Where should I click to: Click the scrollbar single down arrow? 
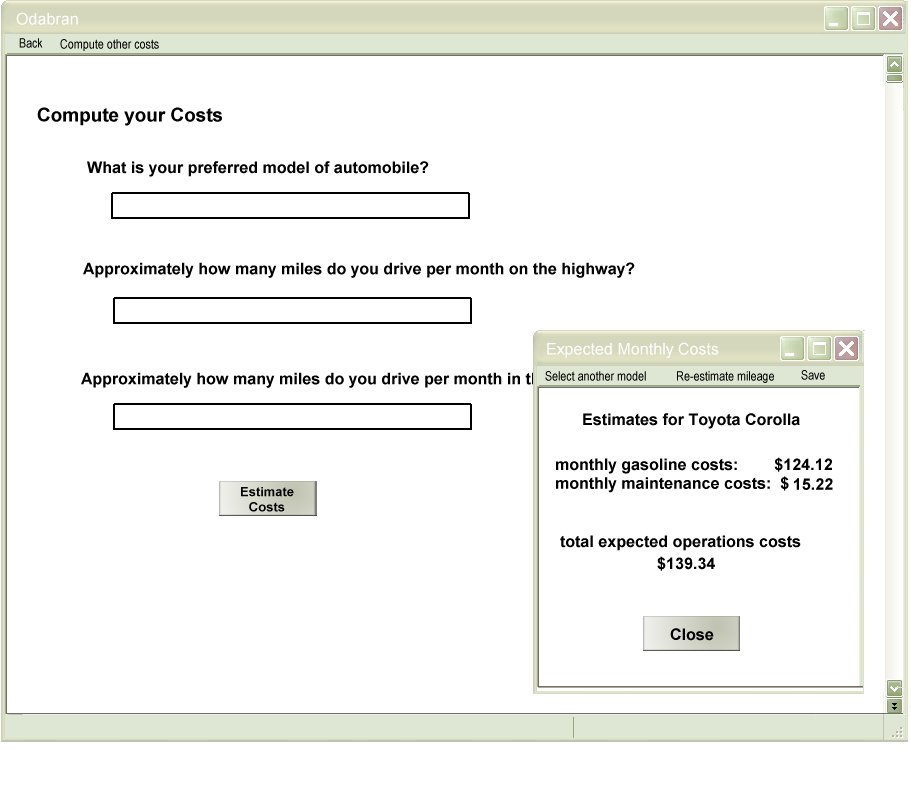pyautogui.click(x=894, y=688)
